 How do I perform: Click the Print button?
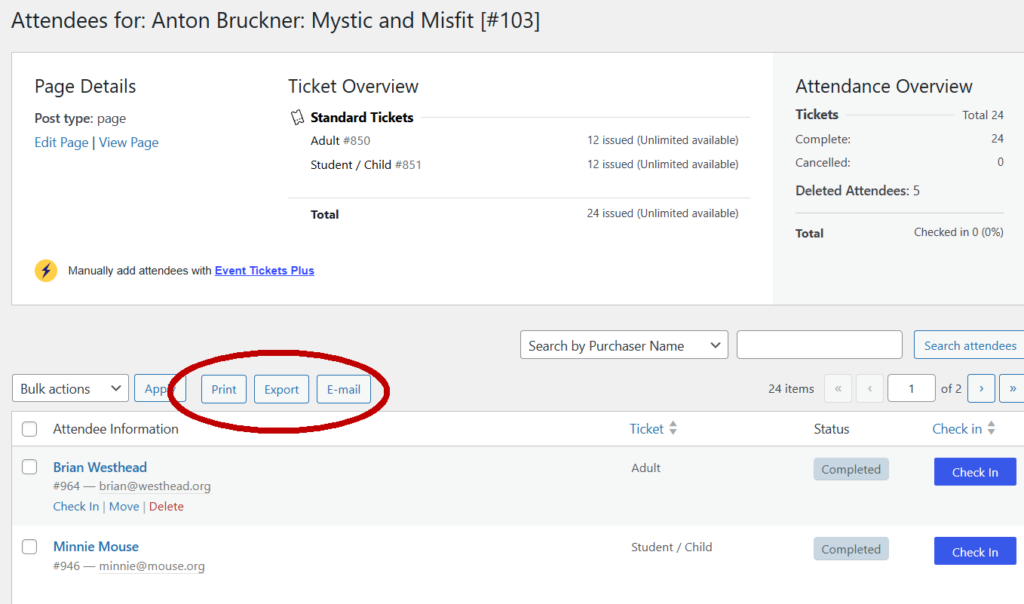[224, 389]
